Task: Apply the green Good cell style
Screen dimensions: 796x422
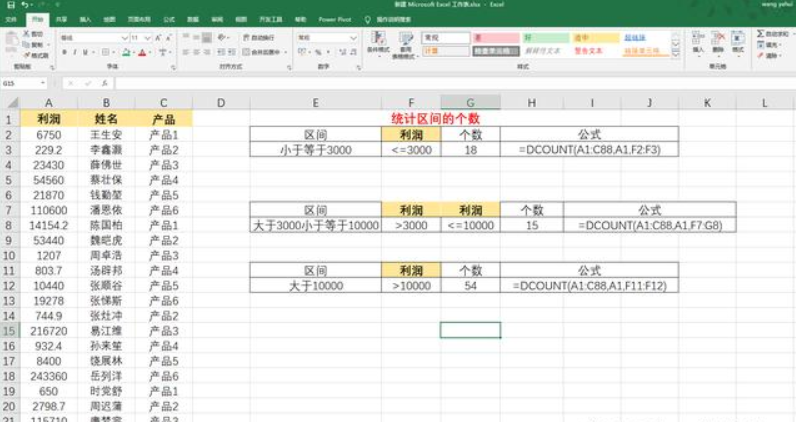Action: coord(546,38)
